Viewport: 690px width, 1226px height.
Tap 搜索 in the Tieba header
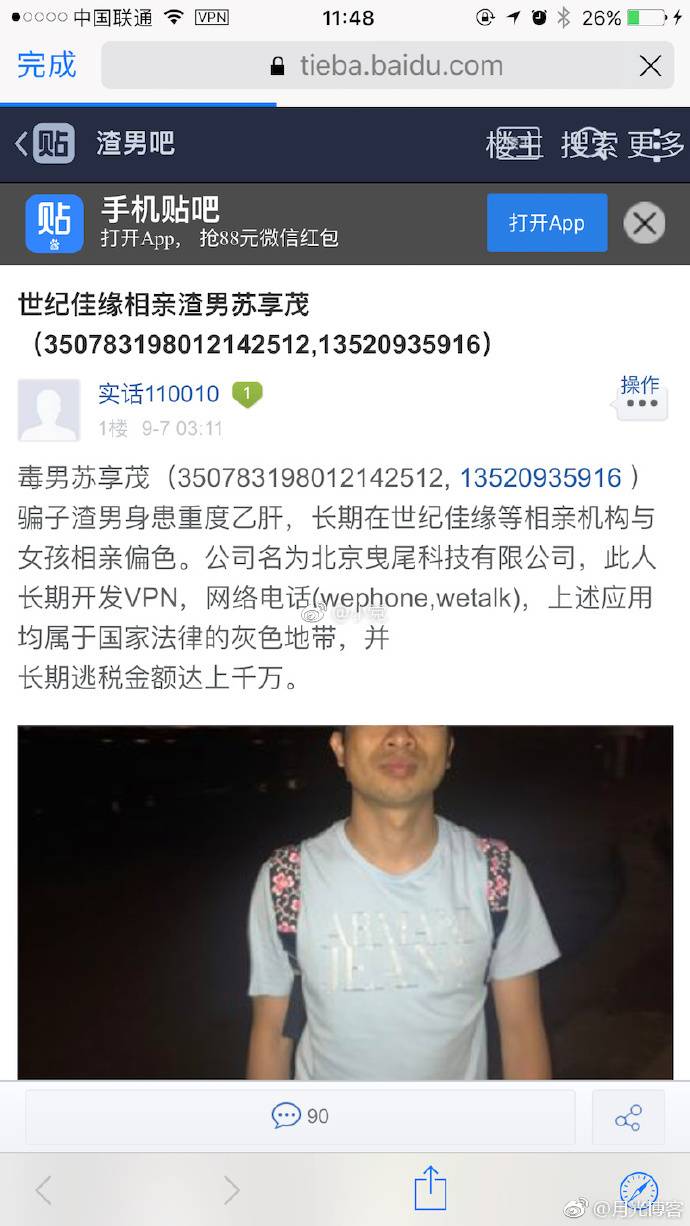coord(589,144)
